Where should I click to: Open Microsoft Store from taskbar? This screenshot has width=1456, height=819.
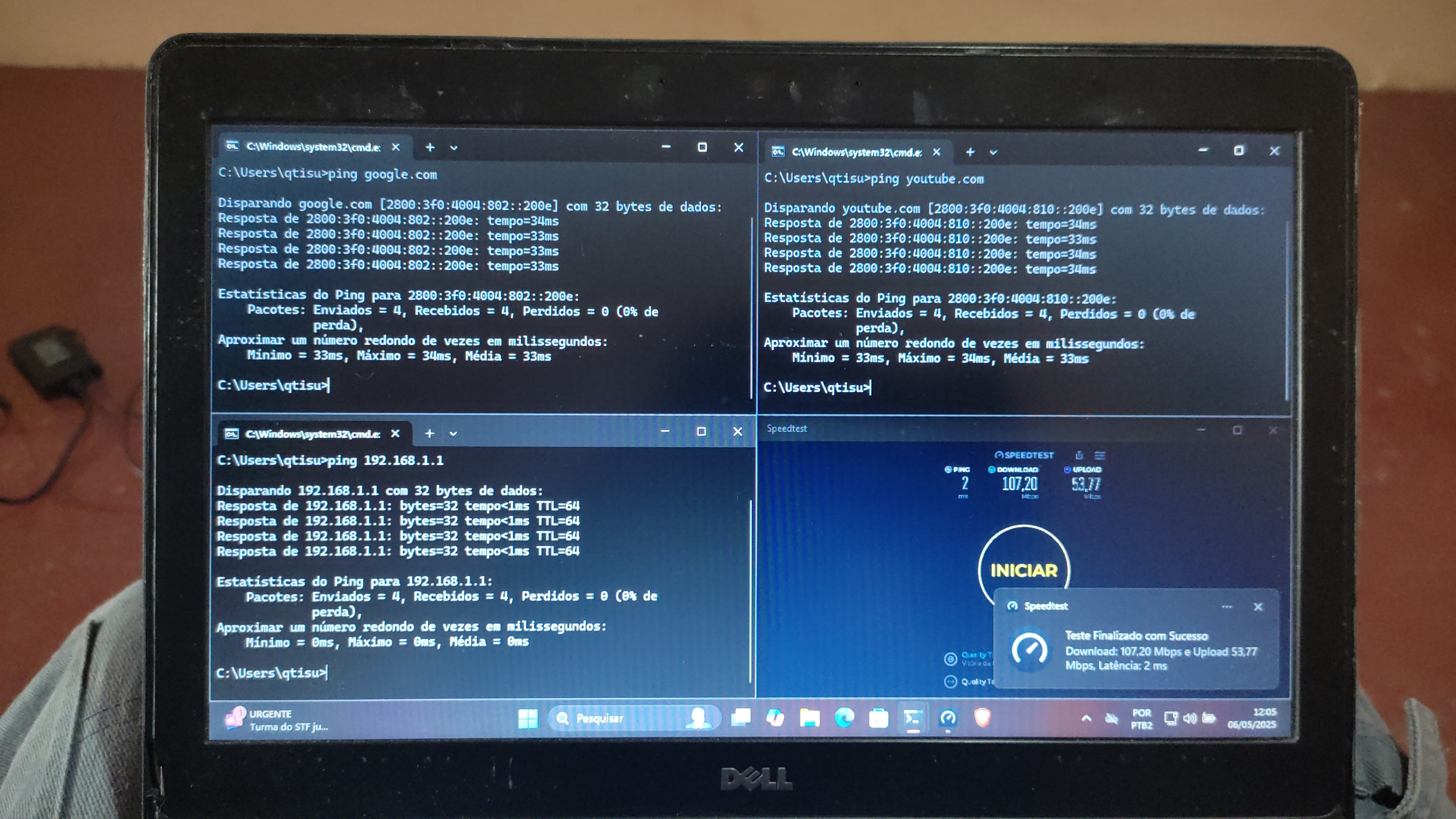[879, 719]
